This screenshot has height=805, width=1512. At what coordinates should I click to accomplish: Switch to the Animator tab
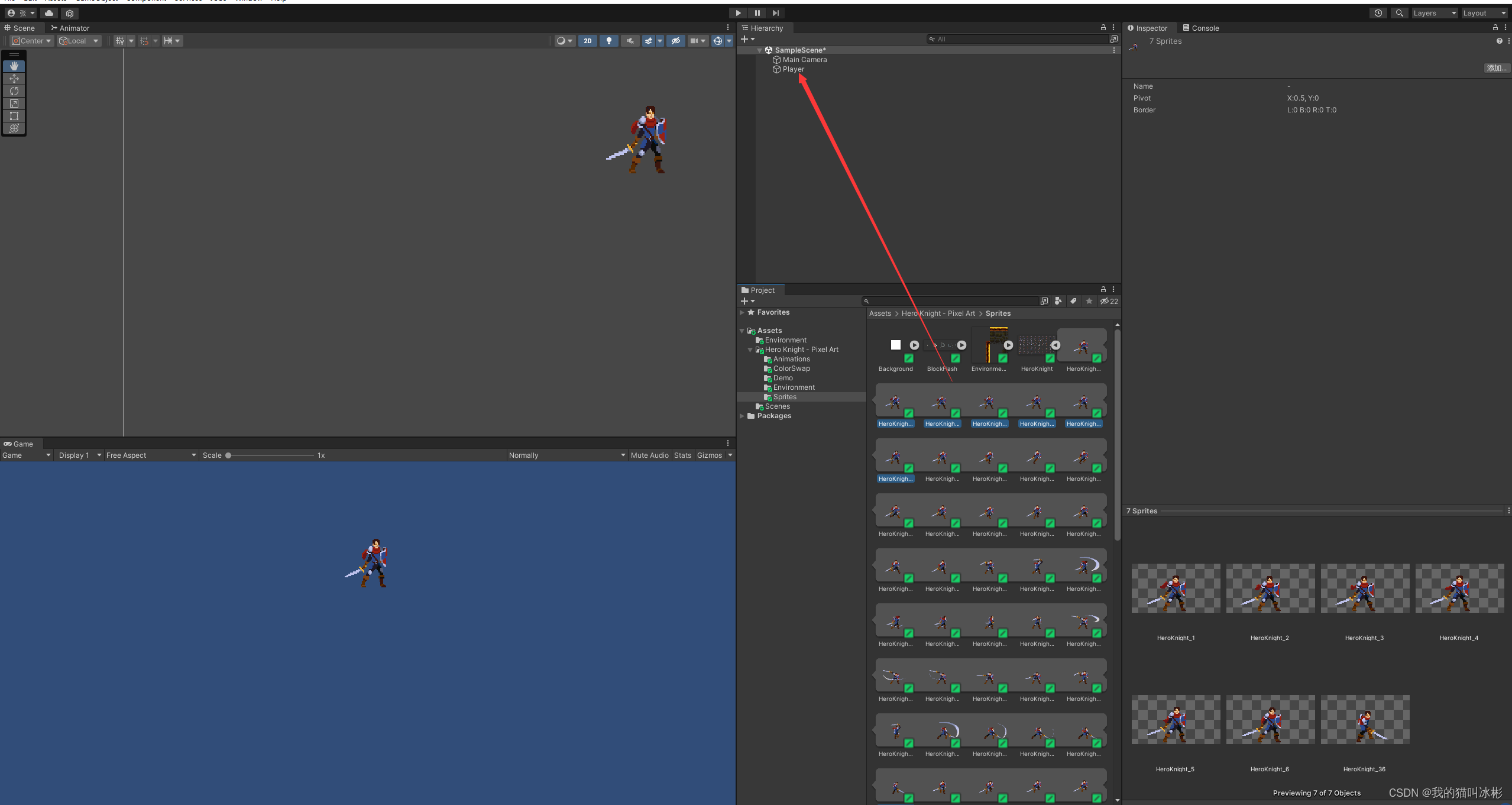[x=70, y=28]
